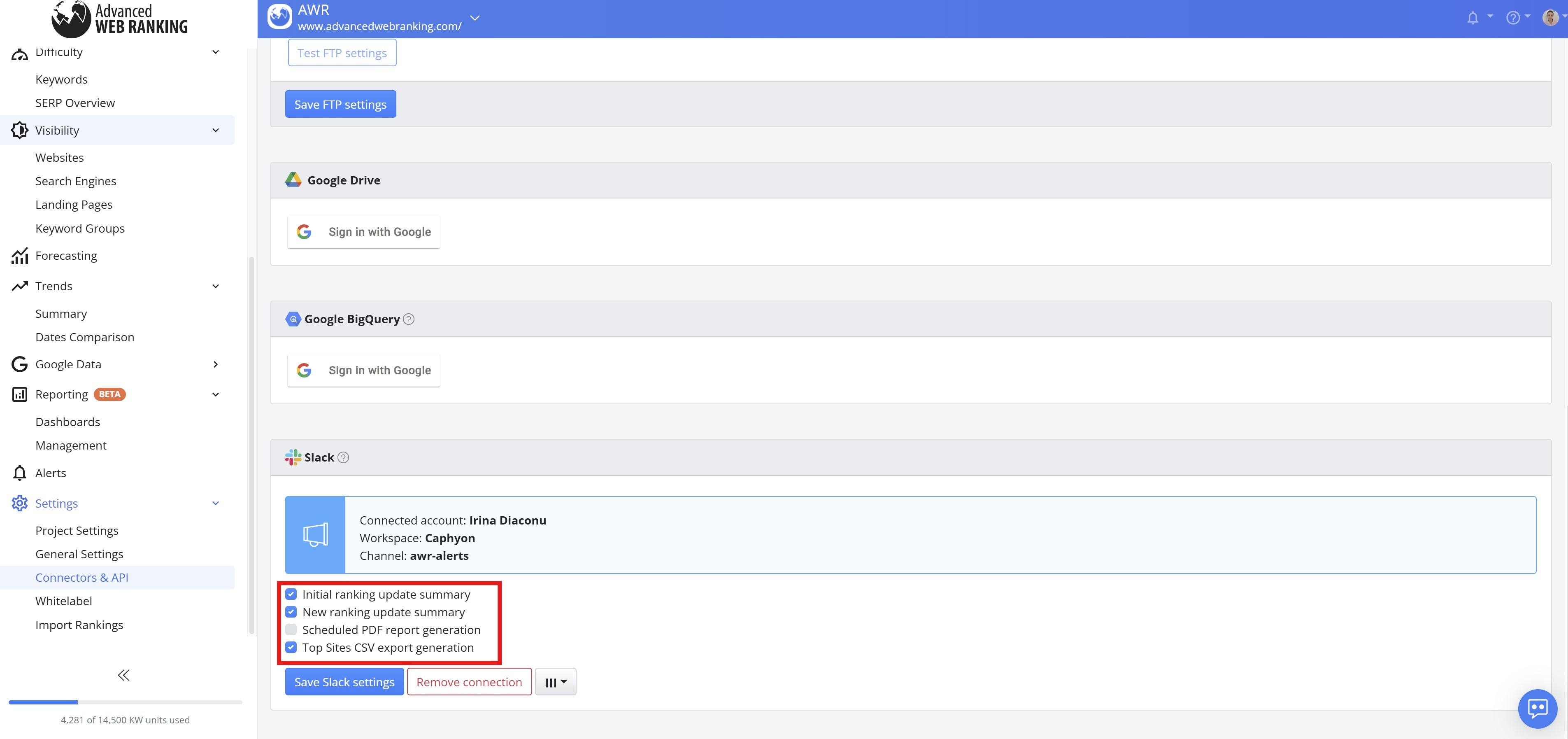This screenshot has height=739, width=1568.
Task: Click Test FTP settings button
Action: pos(342,52)
